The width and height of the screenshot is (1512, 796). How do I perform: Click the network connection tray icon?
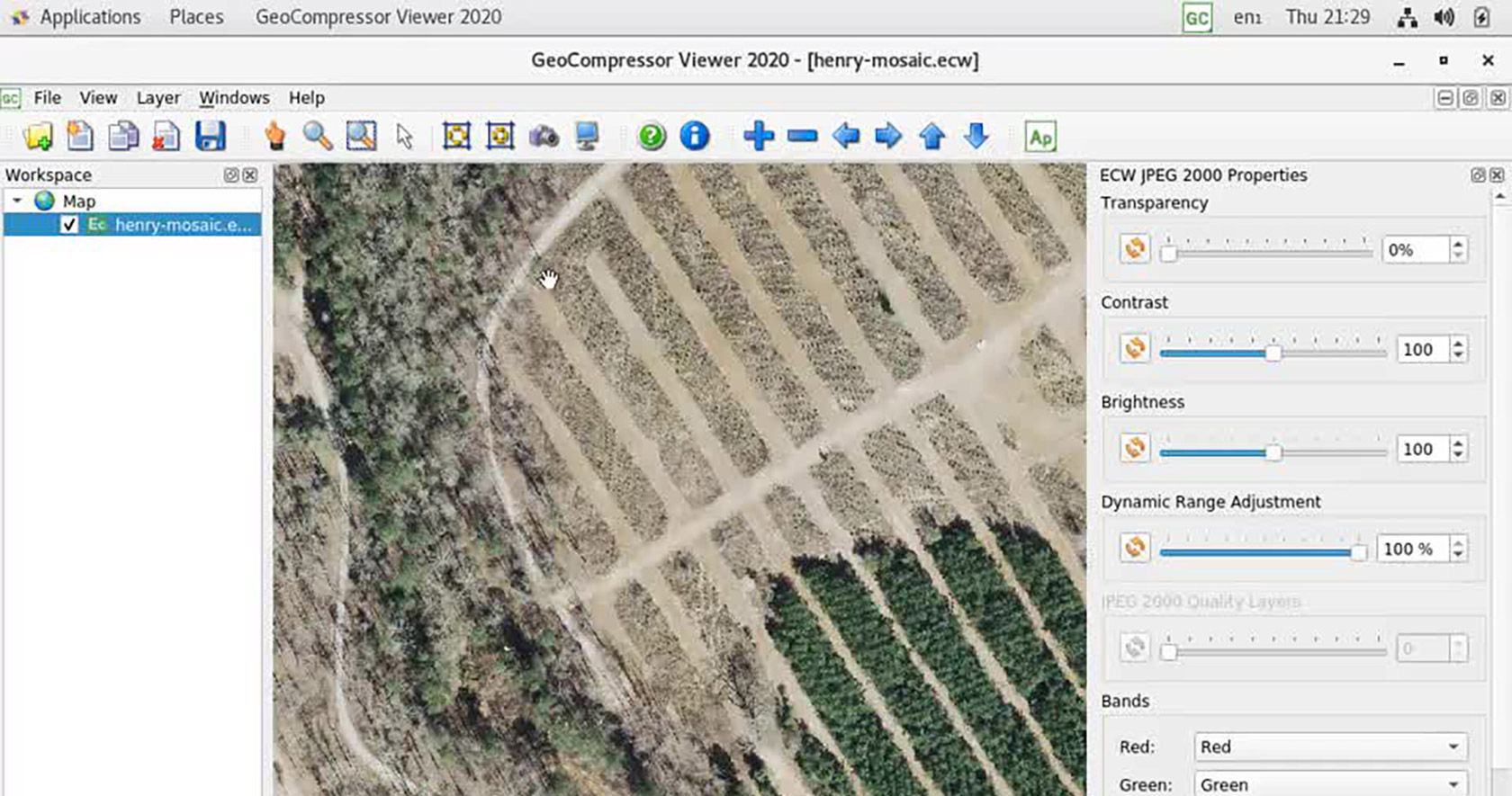coord(1408,17)
